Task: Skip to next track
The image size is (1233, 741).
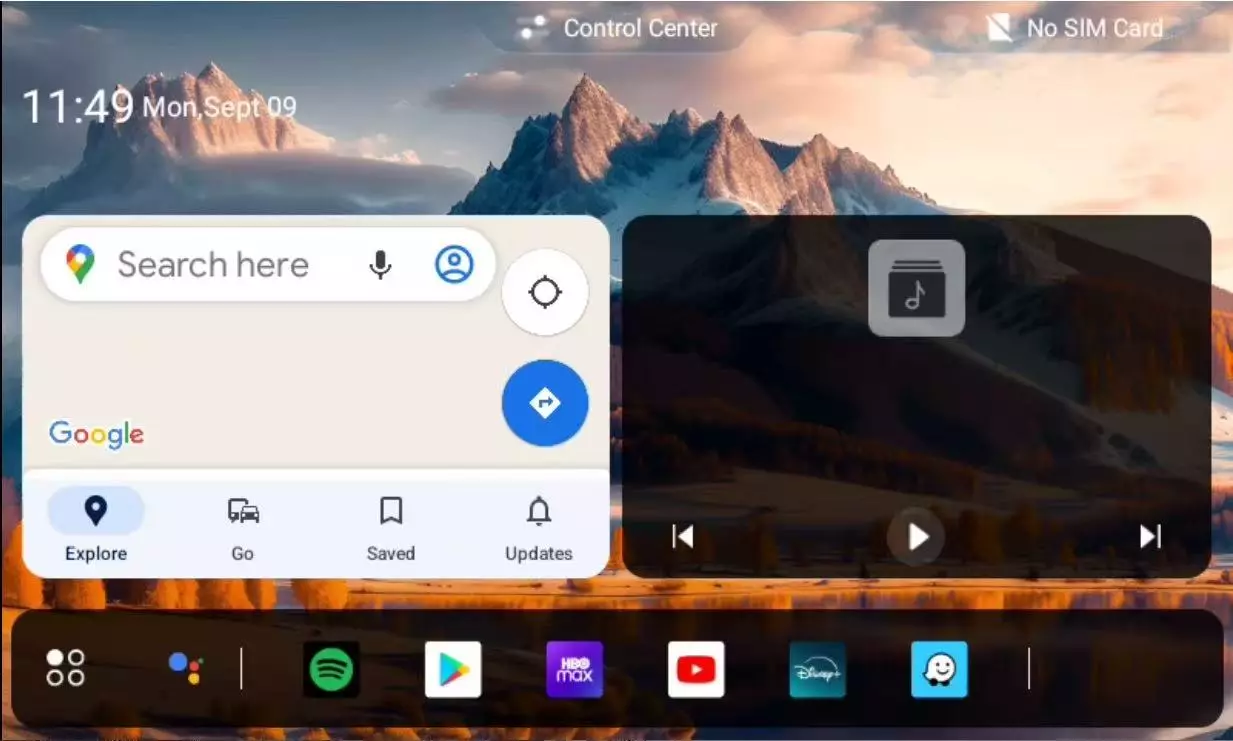Action: point(1150,537)
